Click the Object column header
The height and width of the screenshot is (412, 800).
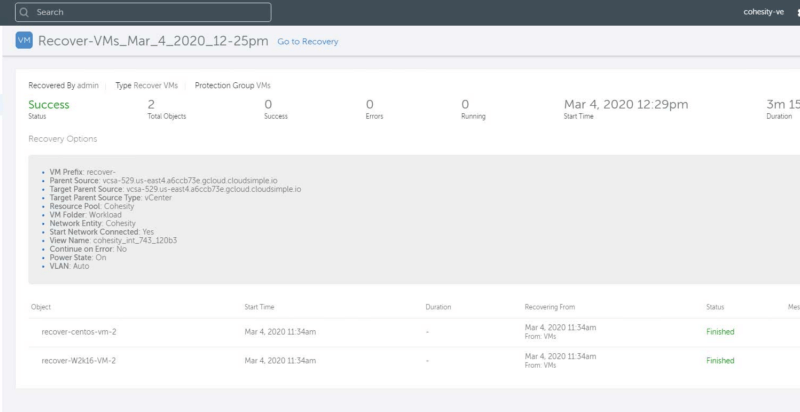pyautogui.click(x=41, y=306)
